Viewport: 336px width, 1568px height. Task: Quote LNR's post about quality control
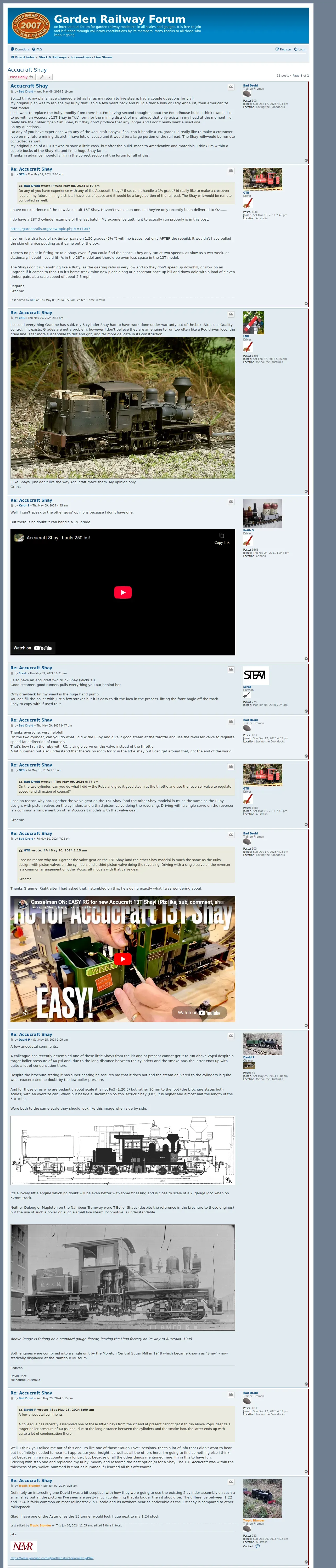[x=231, y=314]
